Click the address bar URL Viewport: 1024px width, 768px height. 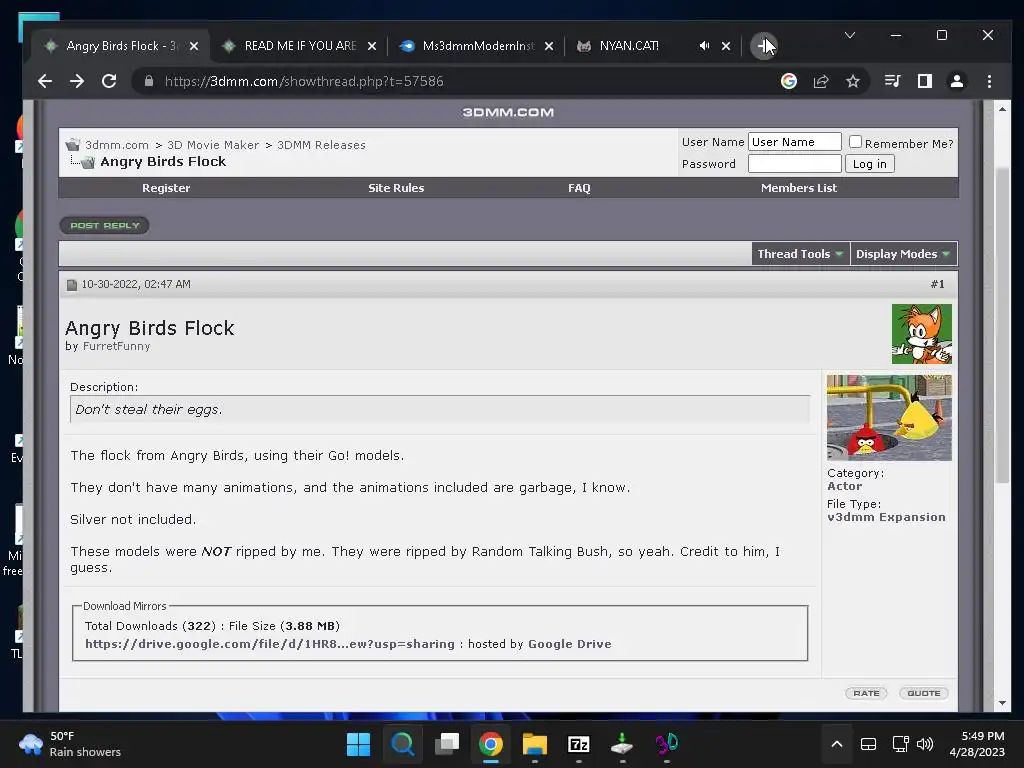tap(304, 81)
